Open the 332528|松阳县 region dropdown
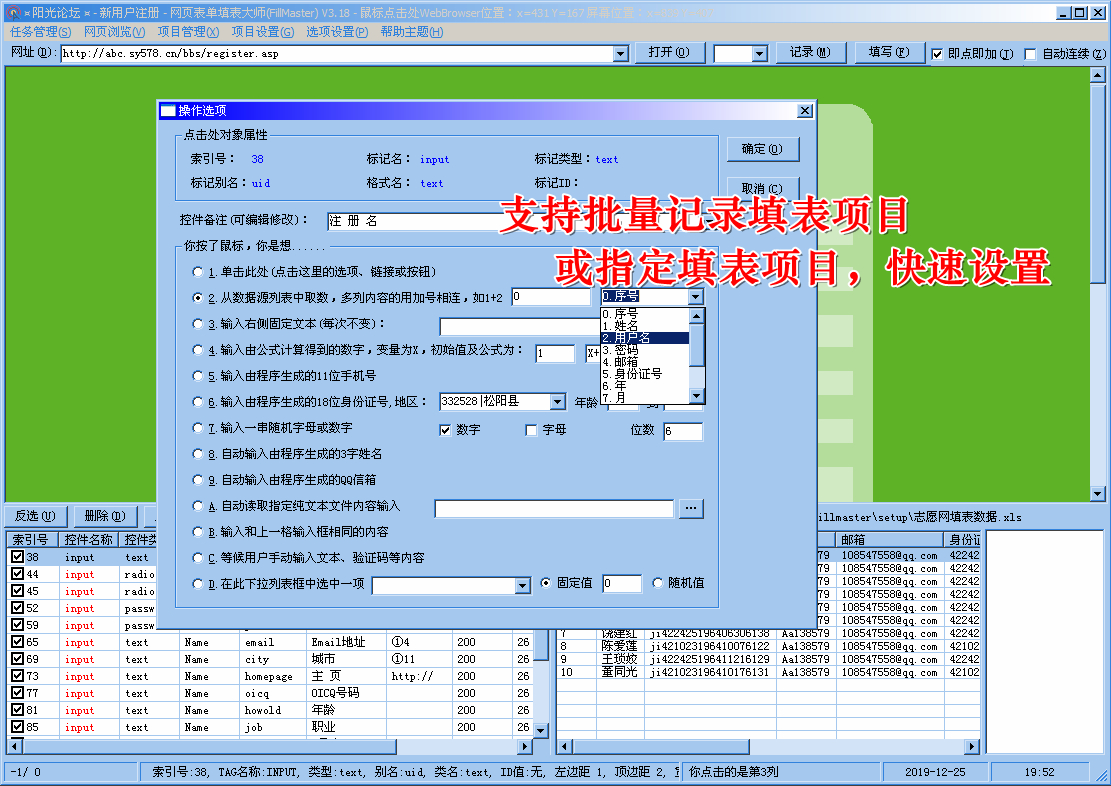 [558, 401]
